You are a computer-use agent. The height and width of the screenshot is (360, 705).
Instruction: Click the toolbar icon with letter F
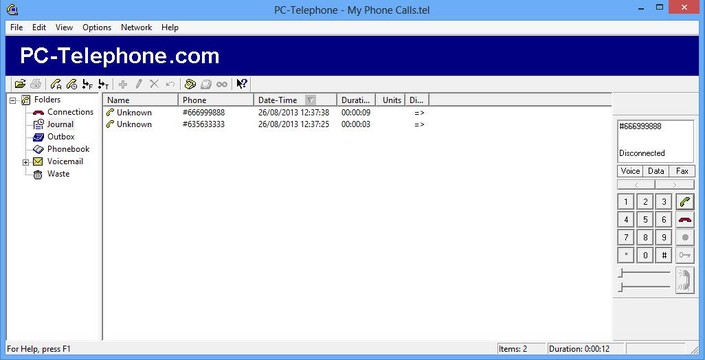[x=87, y=84]
